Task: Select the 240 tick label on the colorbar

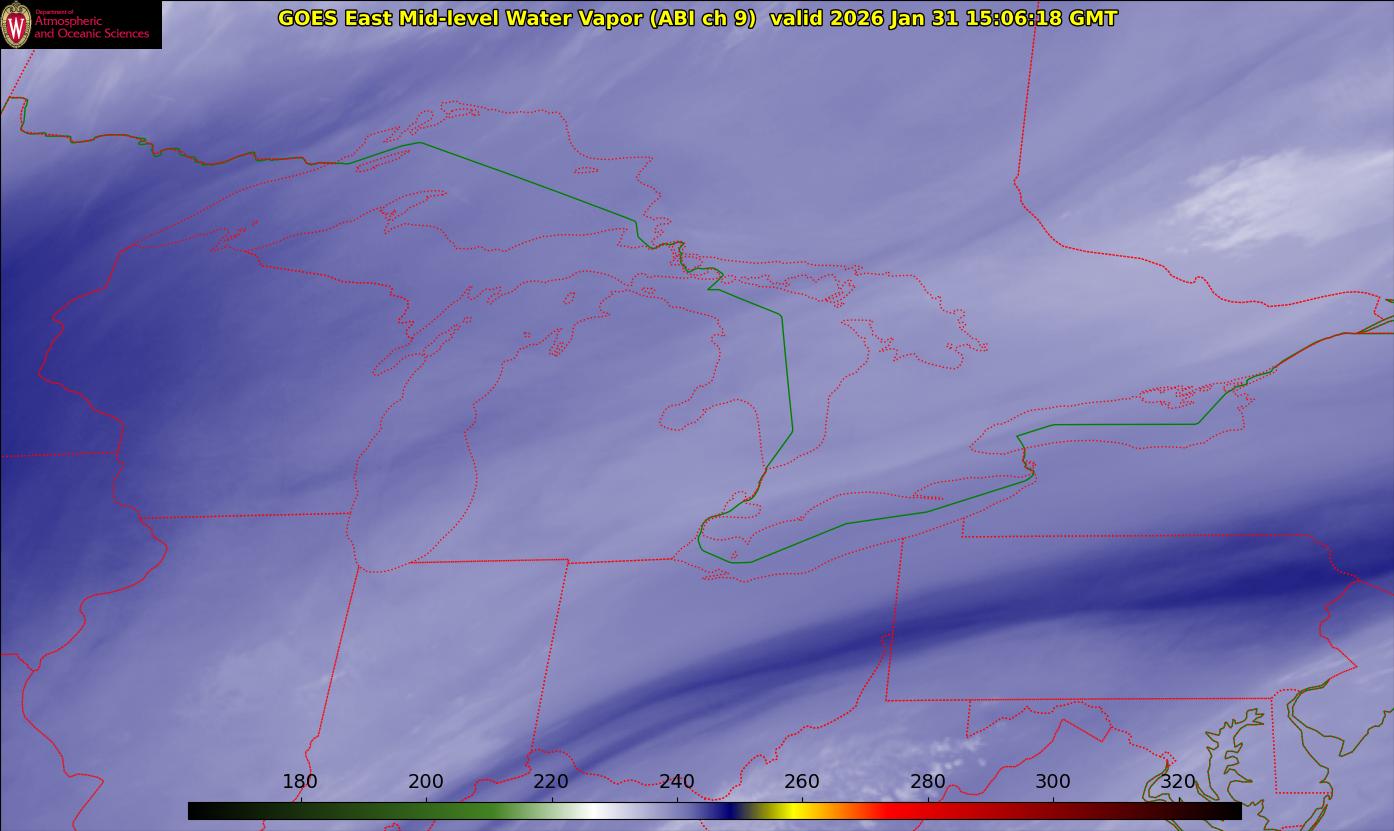Action: [x=677, y=782]
